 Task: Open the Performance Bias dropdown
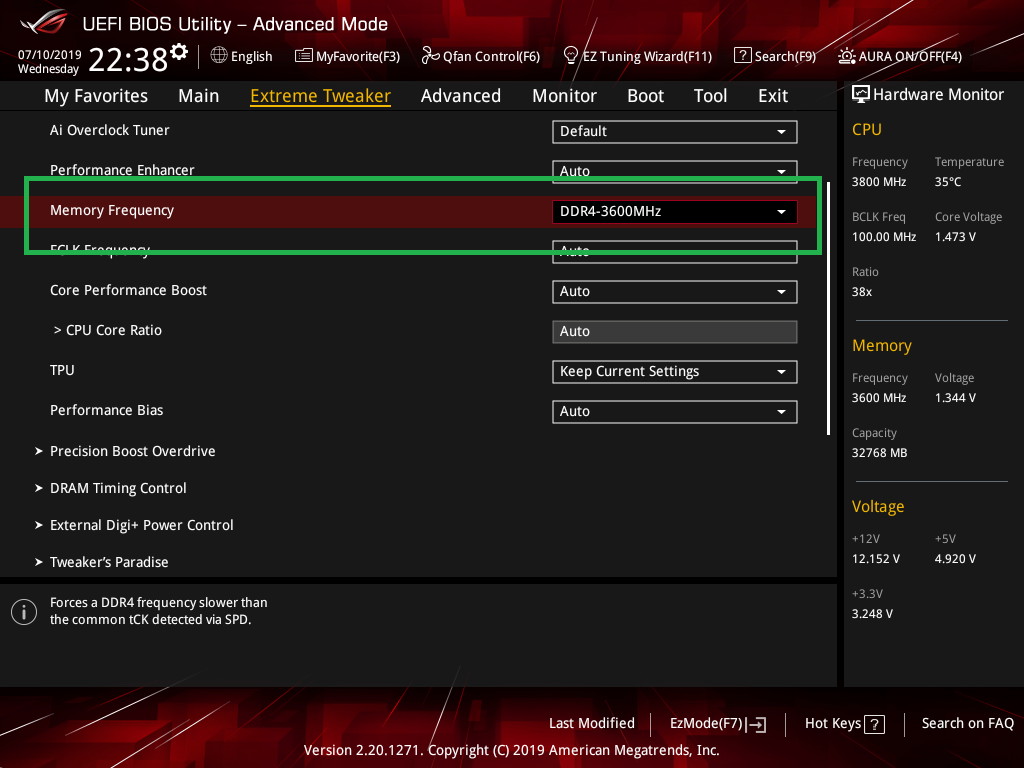point(675,411)
